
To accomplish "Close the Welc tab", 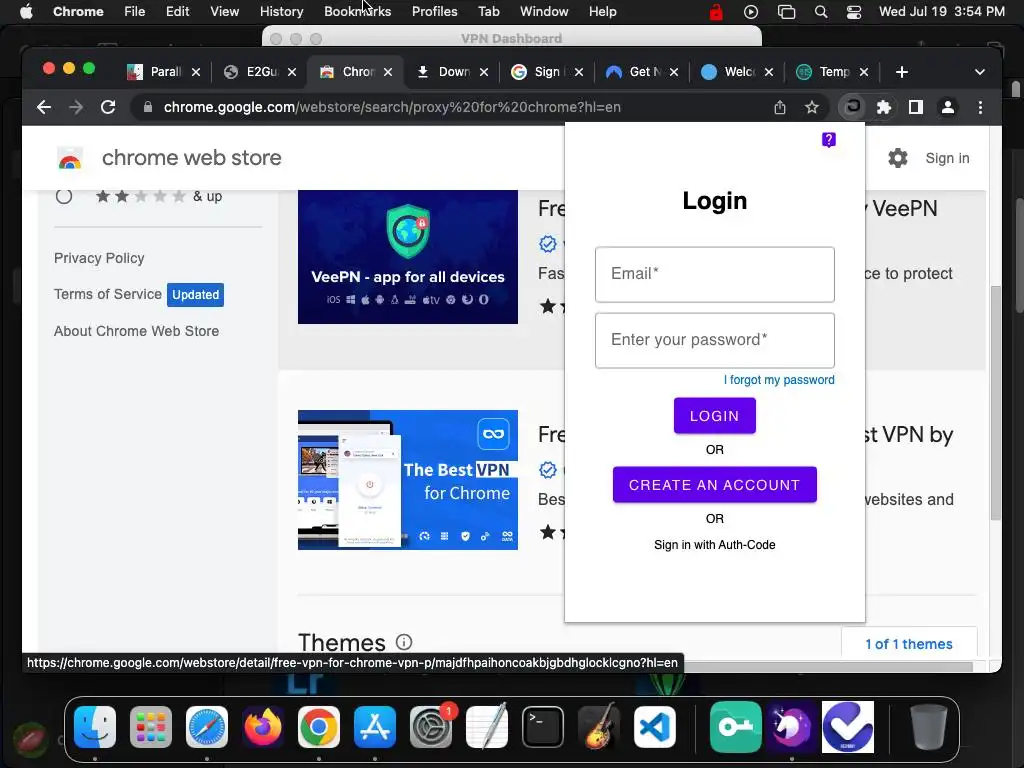I will [769, 72].
